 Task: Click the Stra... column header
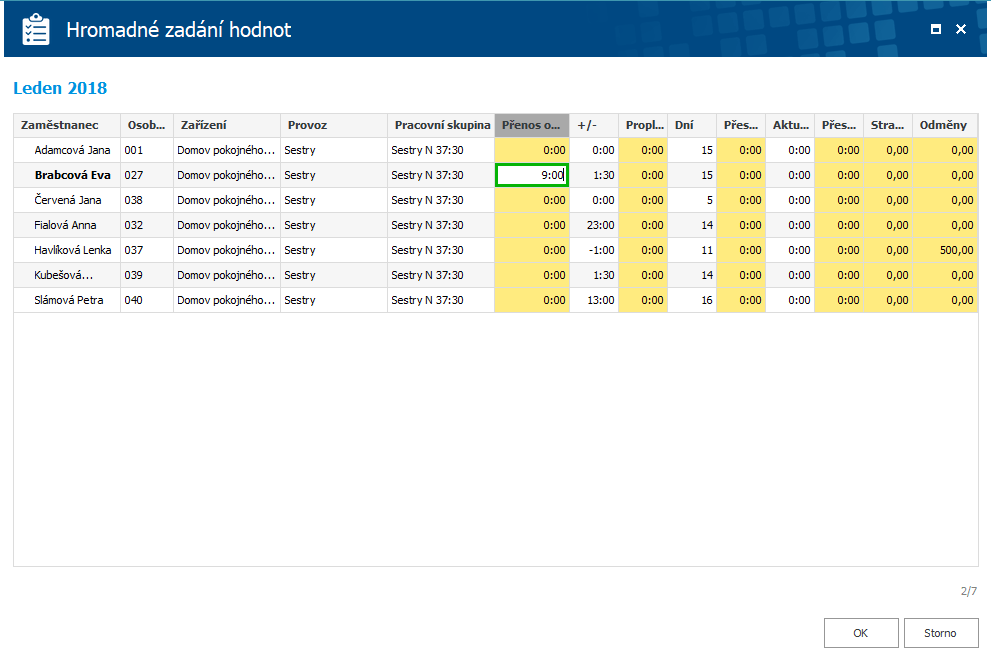coord(888,125)
